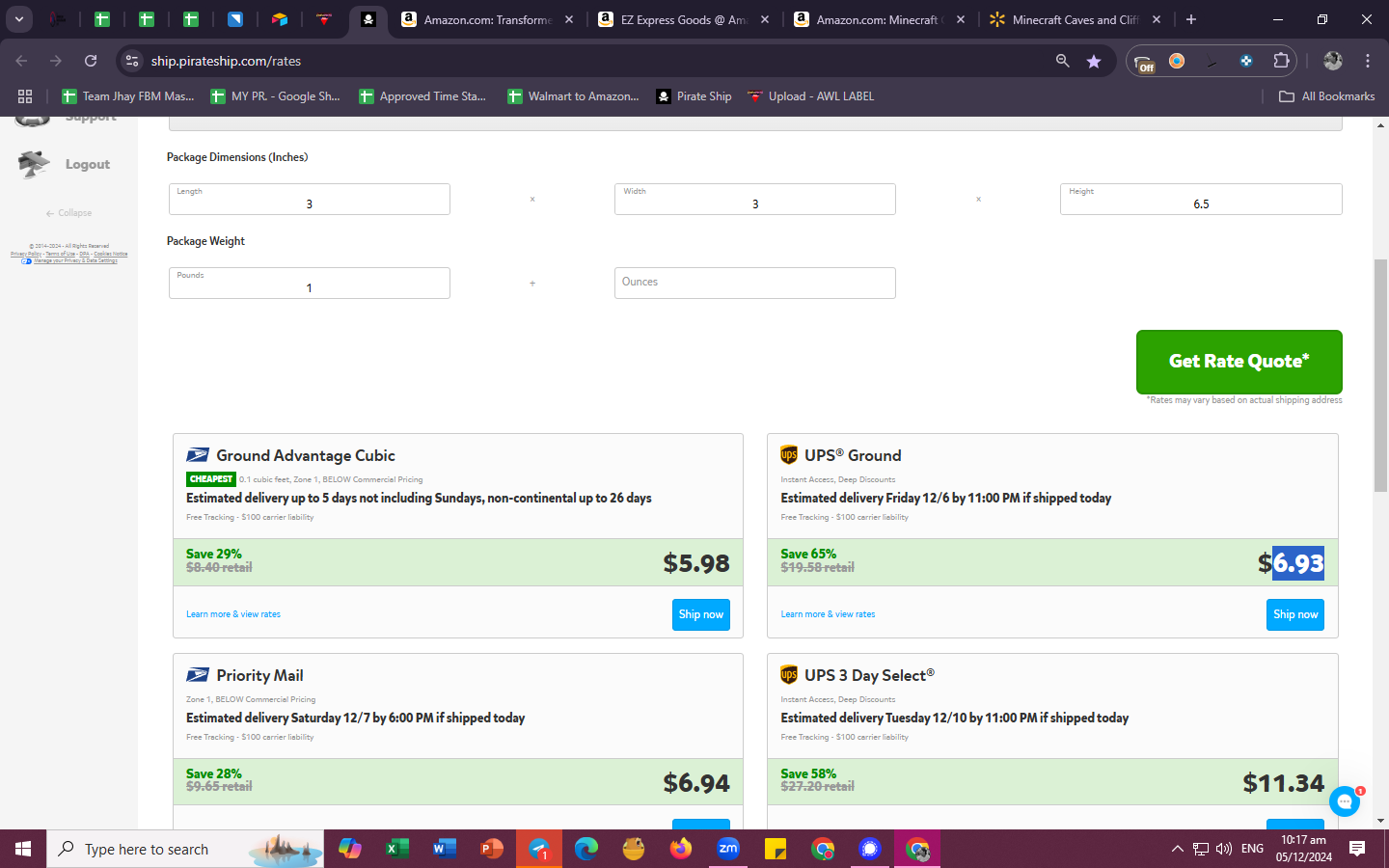The width and height of the screenshot is (1389, 868).
Task: Close the Amazon.com: Transformers tab
Action: point(569,19)
